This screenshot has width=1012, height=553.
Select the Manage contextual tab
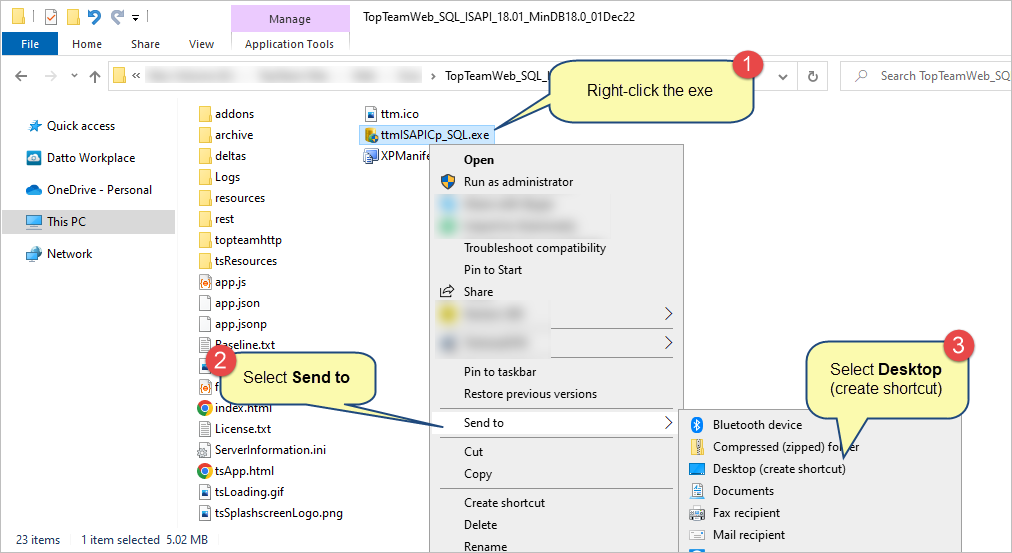(290, 19)
